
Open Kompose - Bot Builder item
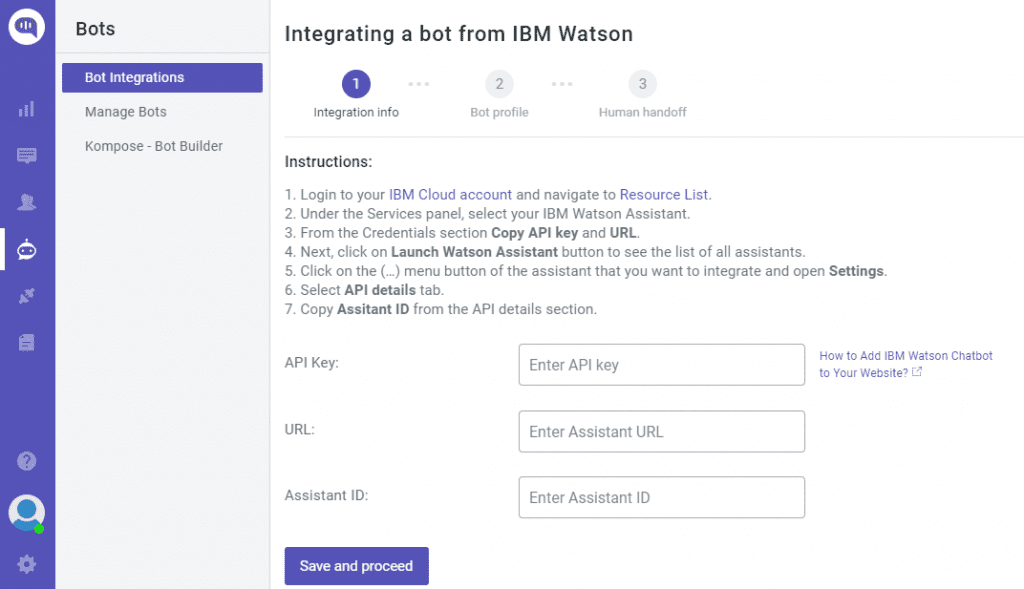(x=153, y=146)
